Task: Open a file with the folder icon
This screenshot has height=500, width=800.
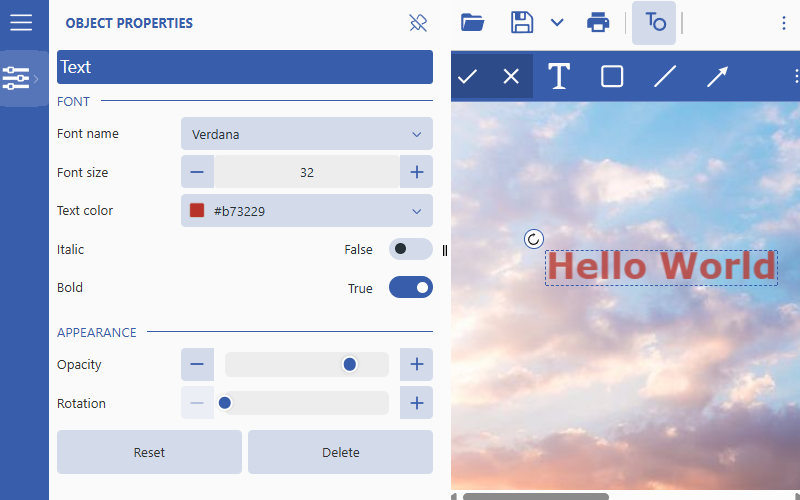Action: (472, 23)
